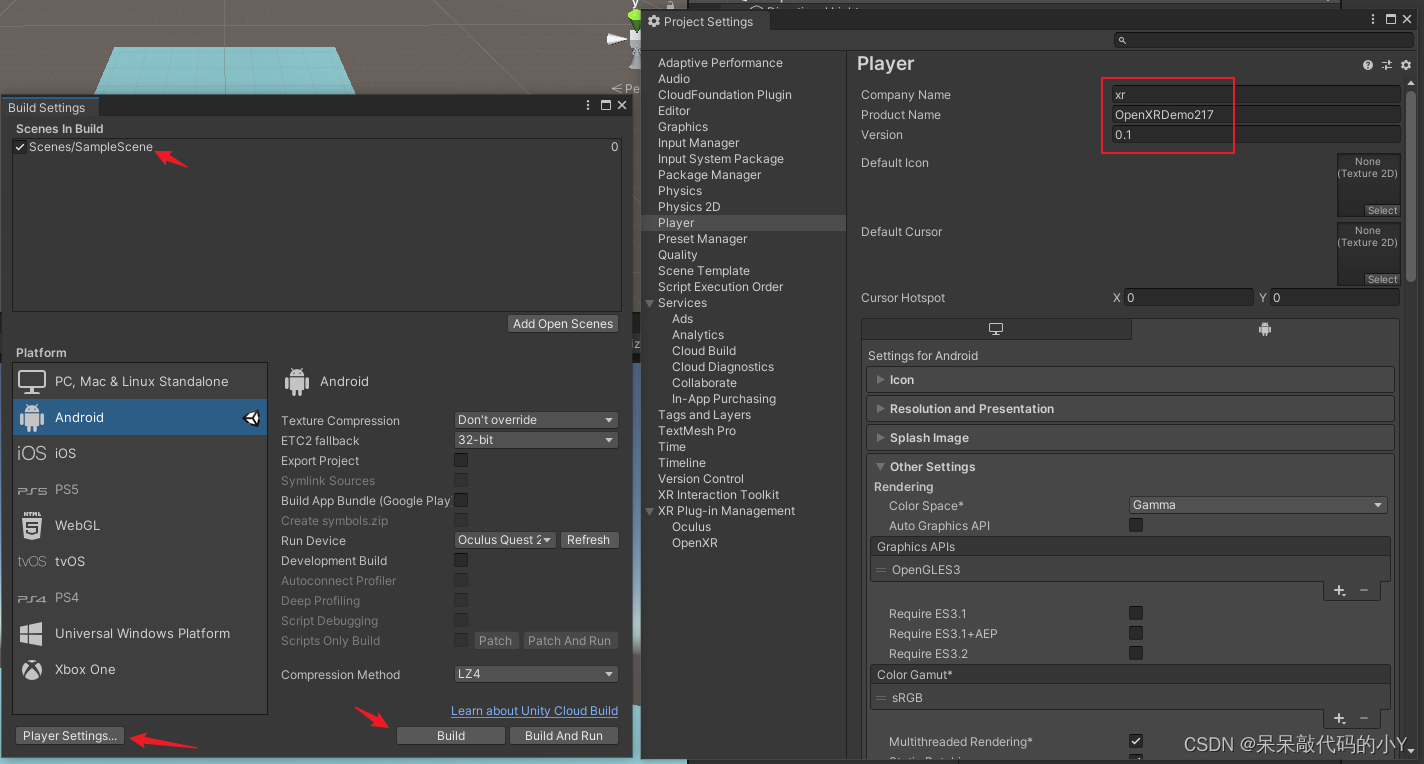Toggle the Auto Graphics API checkbox
The image size is (1424, 764).
[1136, 525]
